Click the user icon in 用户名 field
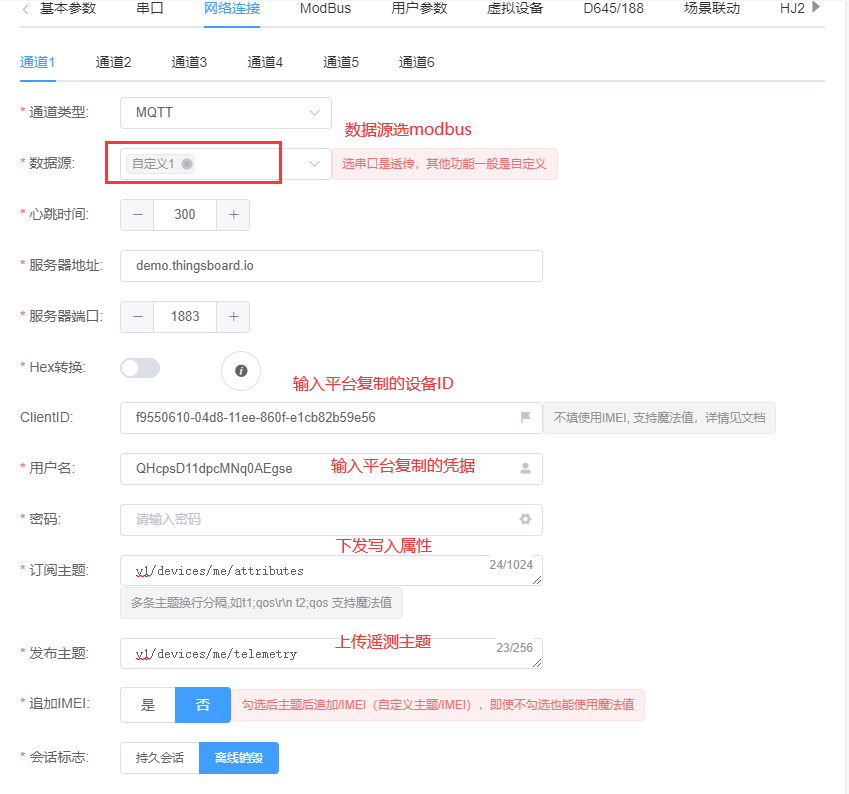The width and height of the screenshot is (849, 794). click(x=526, y=468)
